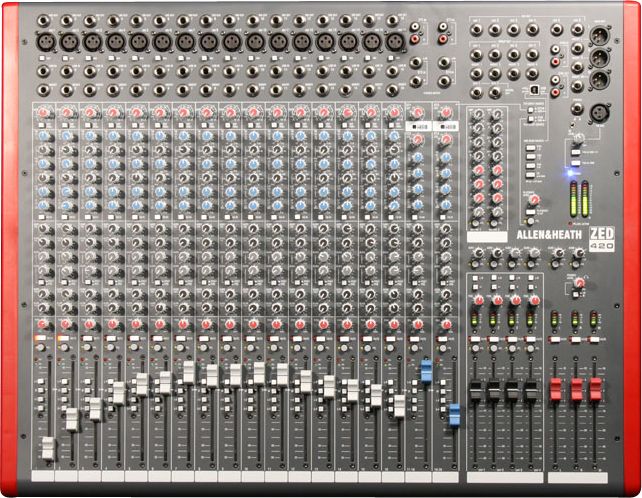The height and width of the screenshot is (498, 642).
Task: Select the white label strip under matrix knobs
Action: pos(487,237)
